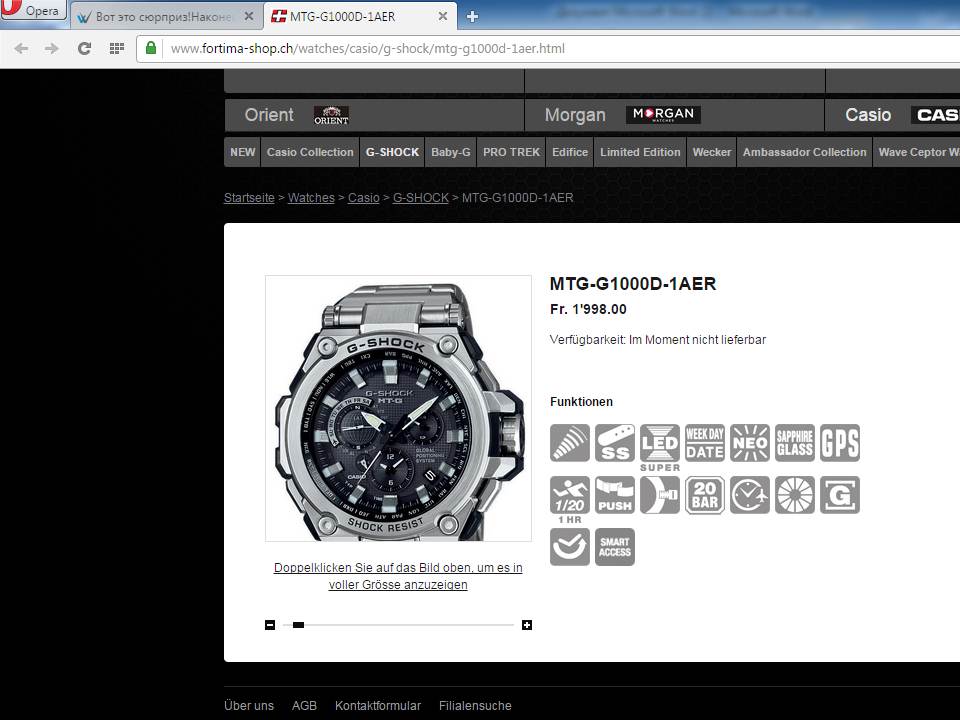Click the GPS function icon
Viewport: 960px width, 720px height.
point(840,443)
